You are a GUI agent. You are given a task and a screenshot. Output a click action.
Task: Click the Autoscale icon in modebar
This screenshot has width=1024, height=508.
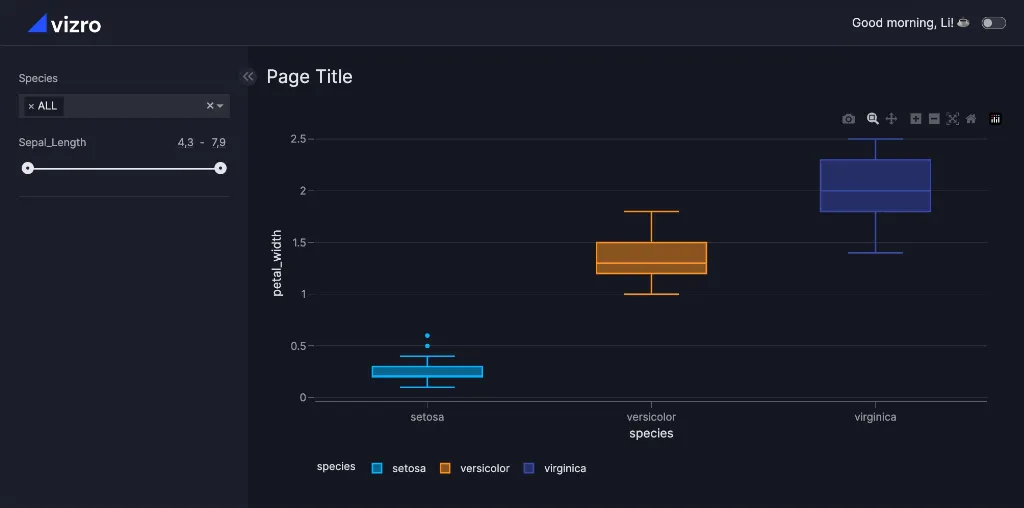(953, 119)
